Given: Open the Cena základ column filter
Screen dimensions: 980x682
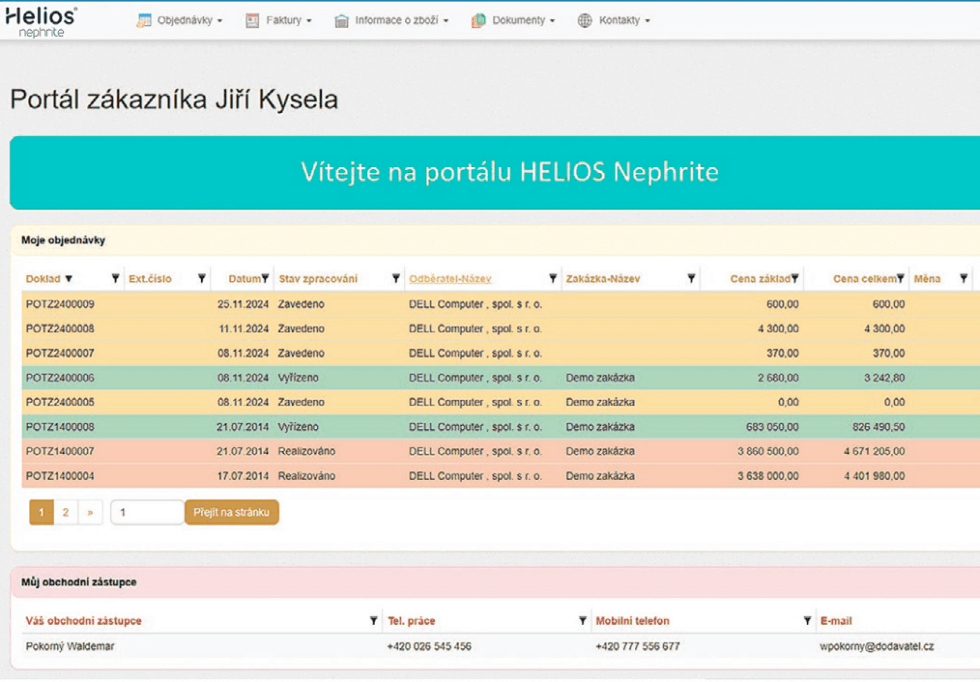Looking at the screenshot, I should [x=795, y=278].
